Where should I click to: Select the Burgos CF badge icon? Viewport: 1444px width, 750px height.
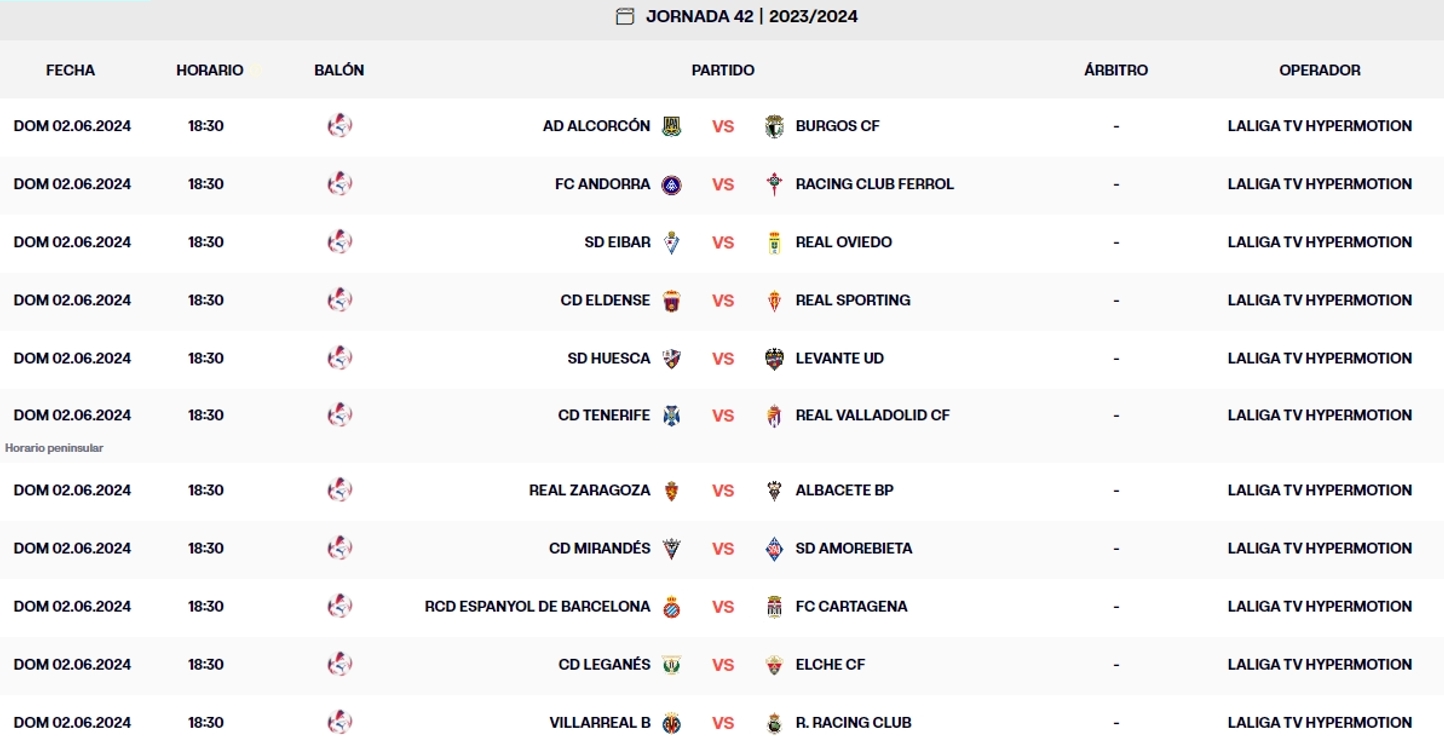tap(774, 126)
